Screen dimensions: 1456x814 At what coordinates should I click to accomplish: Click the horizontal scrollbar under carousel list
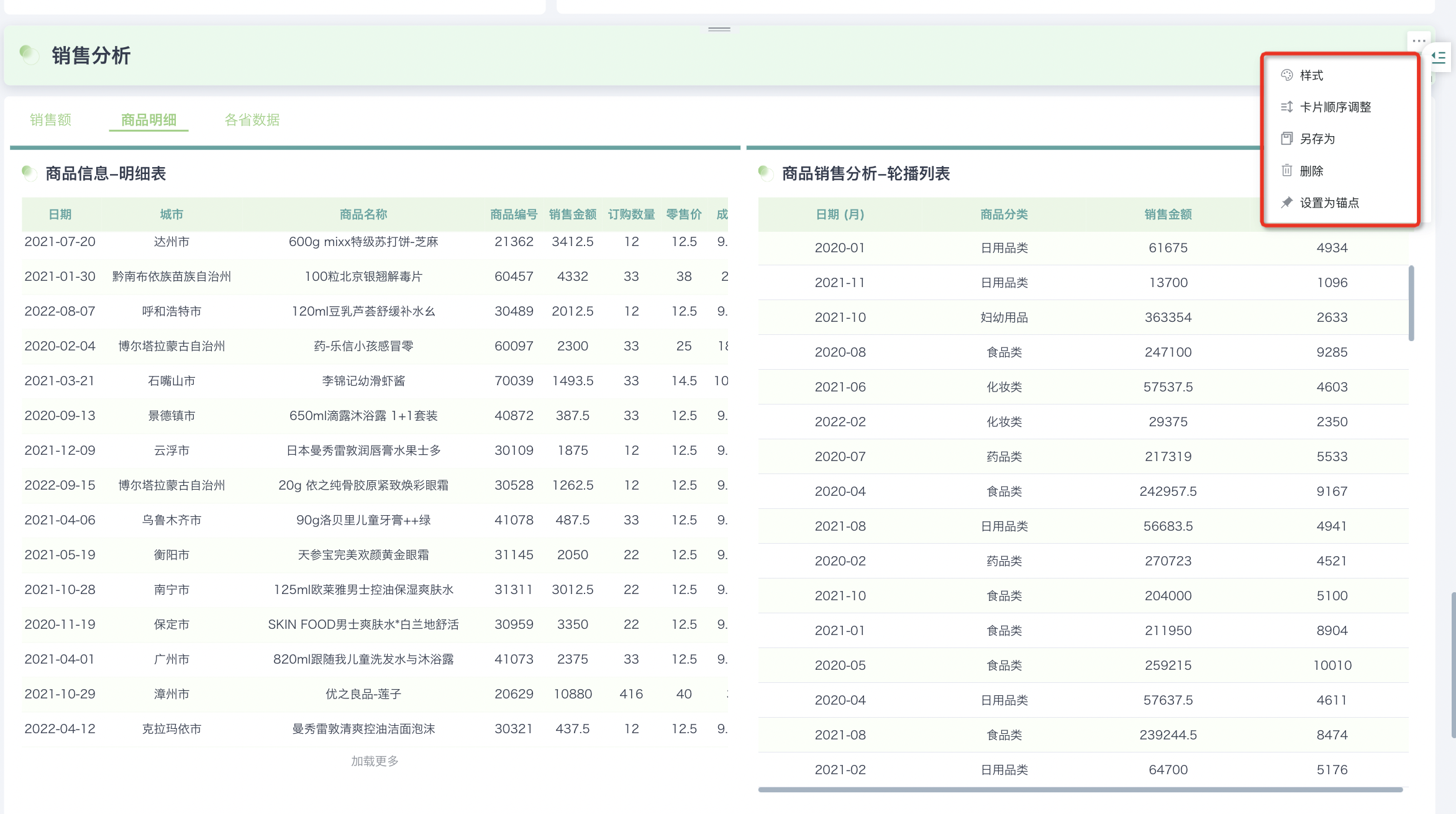pyautogui.click(x=1080, y=790)
